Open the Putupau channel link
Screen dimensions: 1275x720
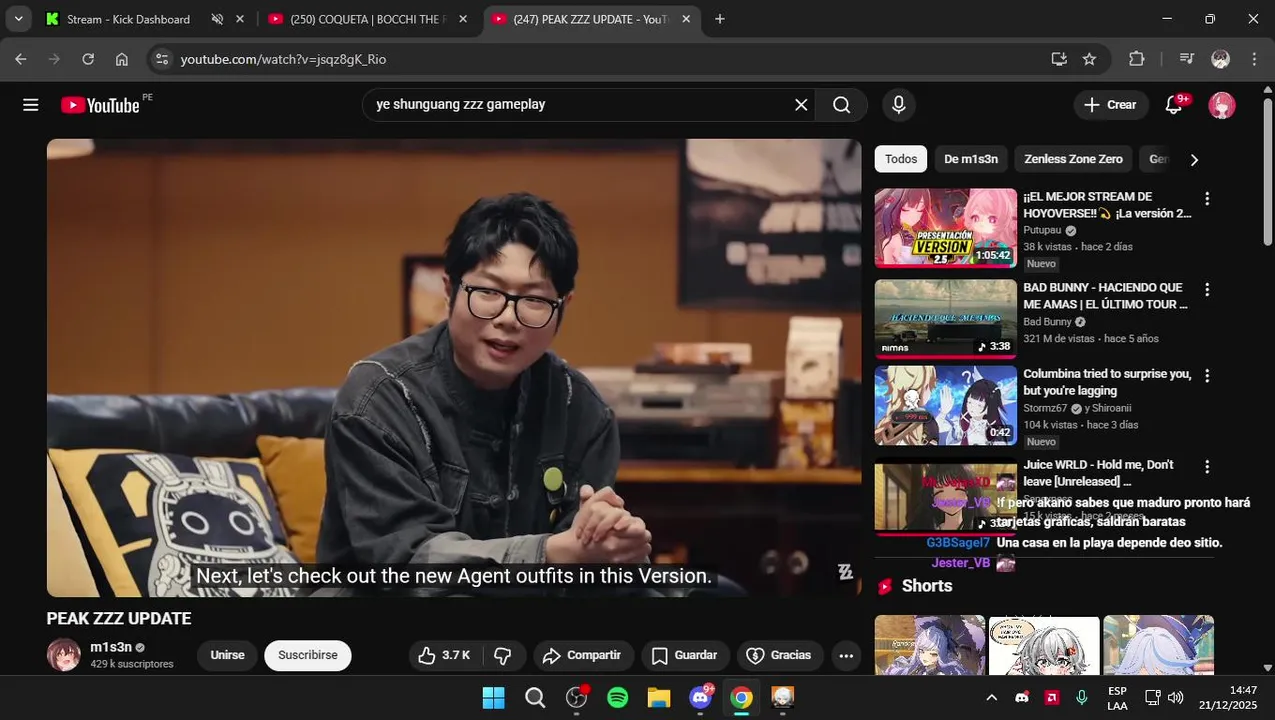pos(1042,230)
